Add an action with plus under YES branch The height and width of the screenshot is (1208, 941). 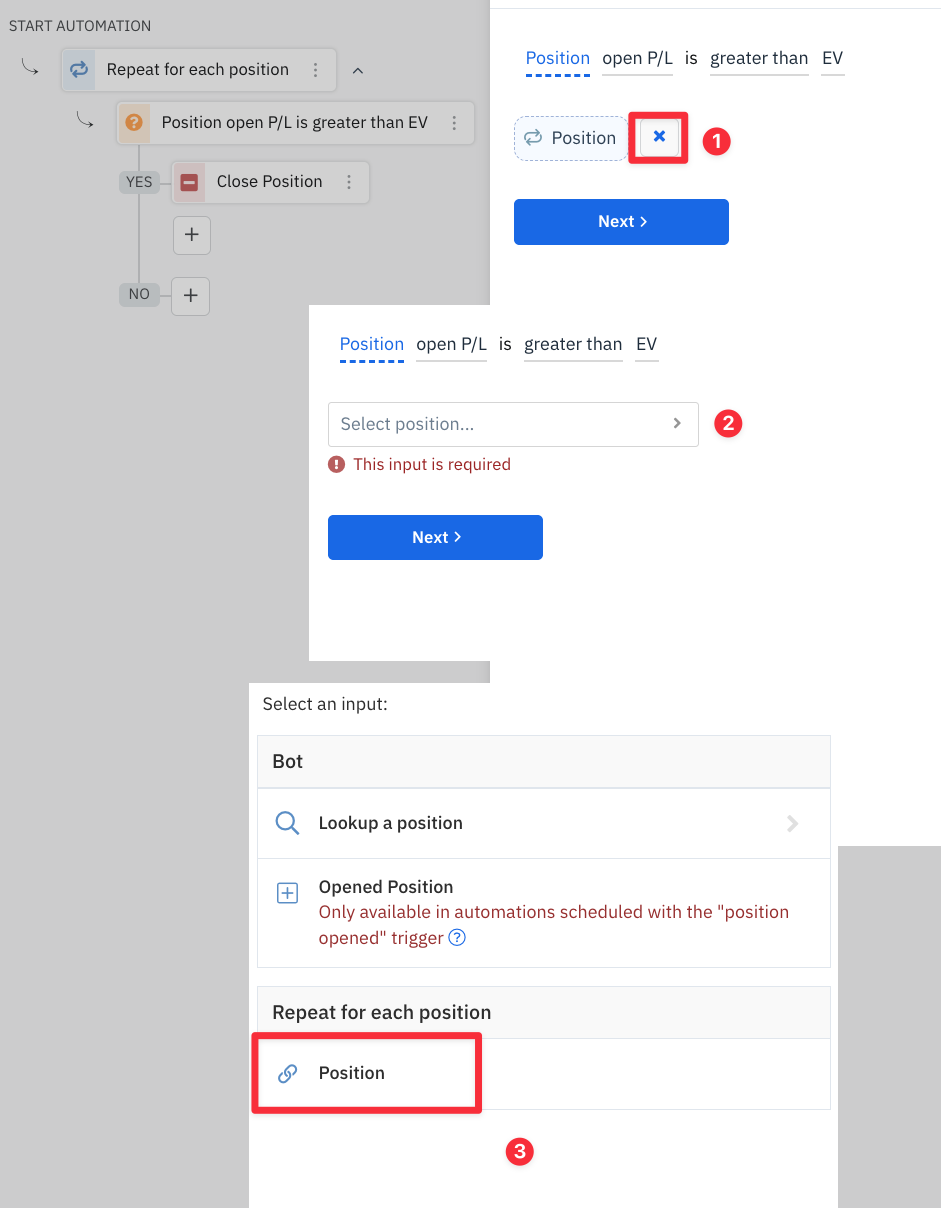(x=191, y=235)
